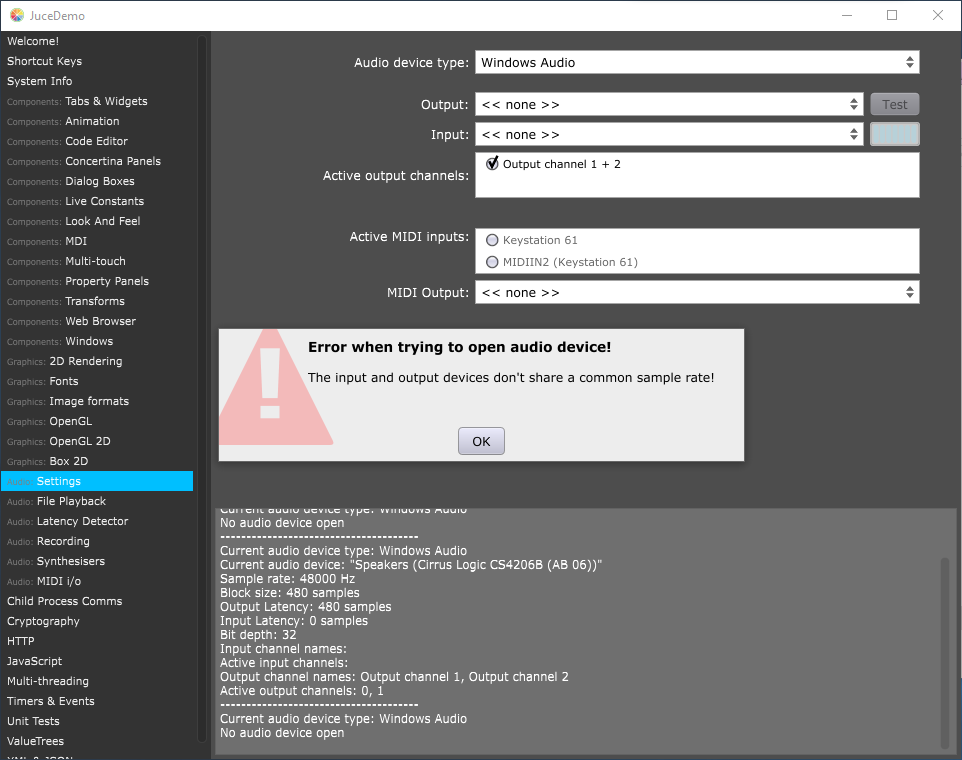Select Code Editor in the sidebar

(96, 141)
